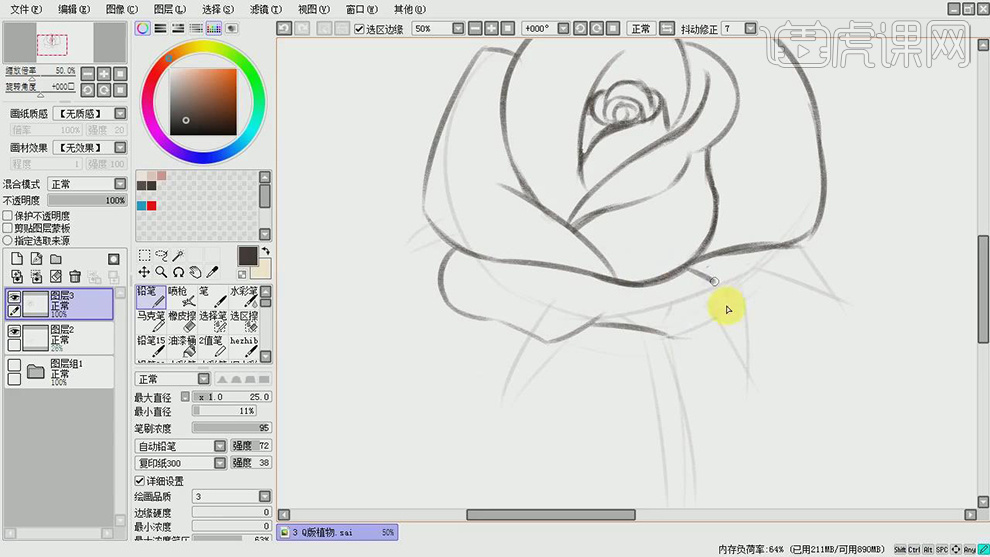Delete layer using trash can icon
Viewport: 990px width, 557px height.
75,276
